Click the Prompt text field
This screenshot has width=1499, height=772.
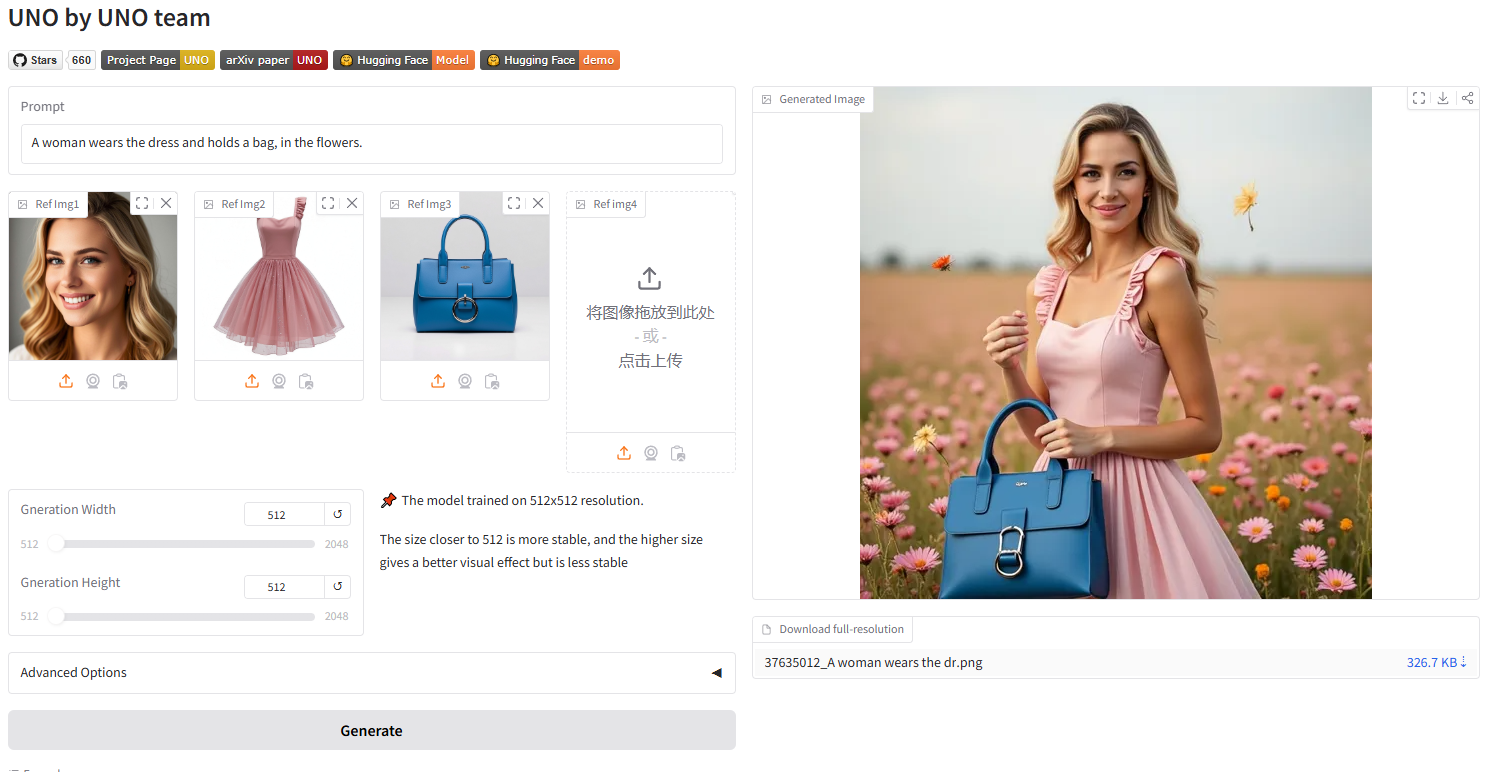(x=372, y=143)
